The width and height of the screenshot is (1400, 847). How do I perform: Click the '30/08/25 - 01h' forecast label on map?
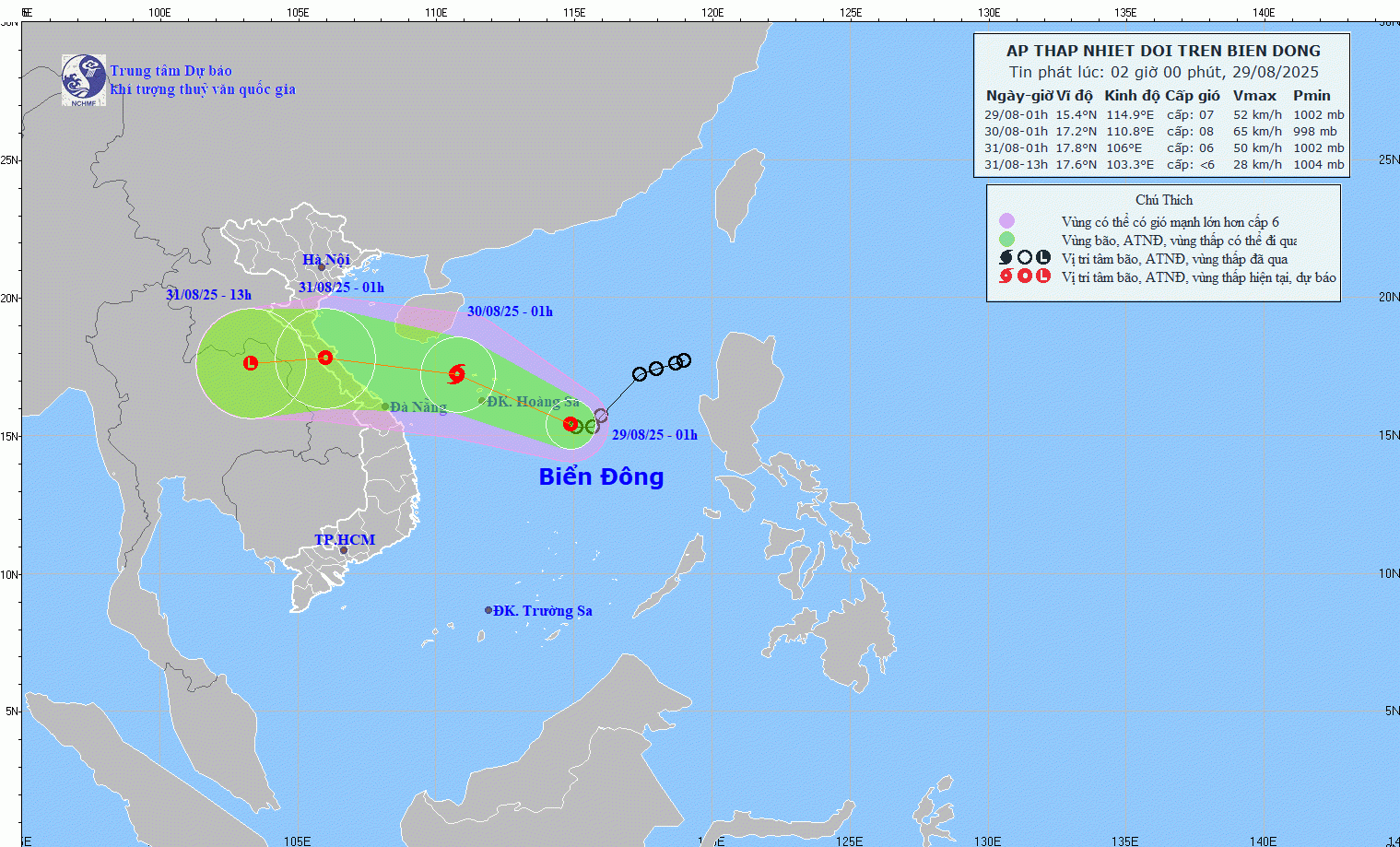coord(510,312)
